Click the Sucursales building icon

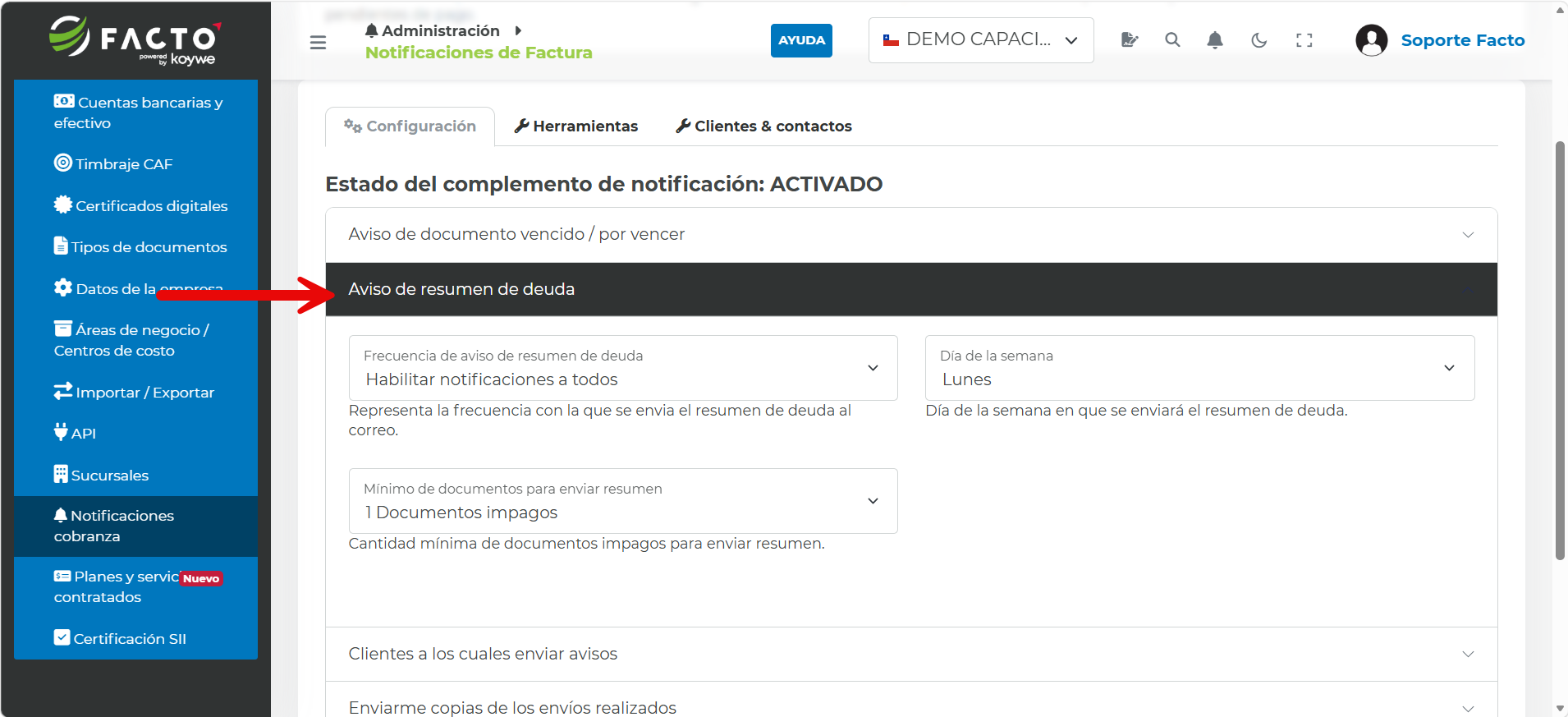pyautogui.click(x=61, y=474)
